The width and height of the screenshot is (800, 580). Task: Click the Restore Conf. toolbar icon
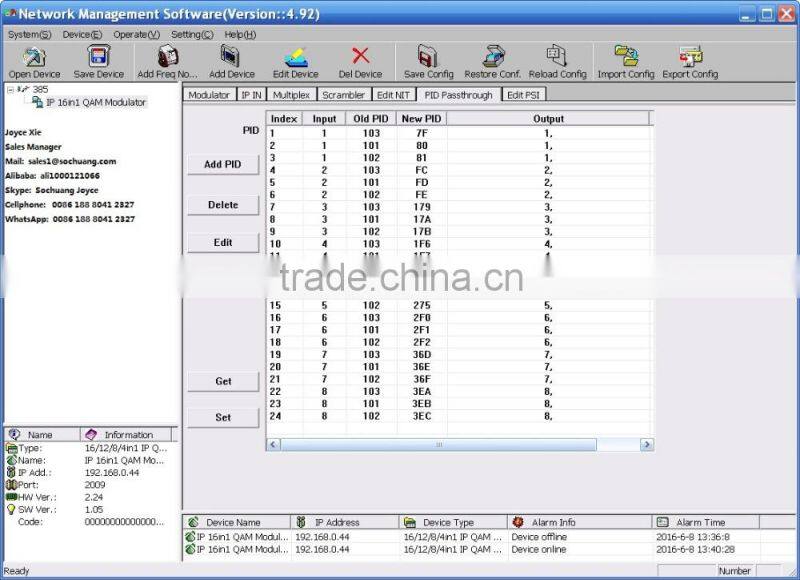click(x=492, y=57)
